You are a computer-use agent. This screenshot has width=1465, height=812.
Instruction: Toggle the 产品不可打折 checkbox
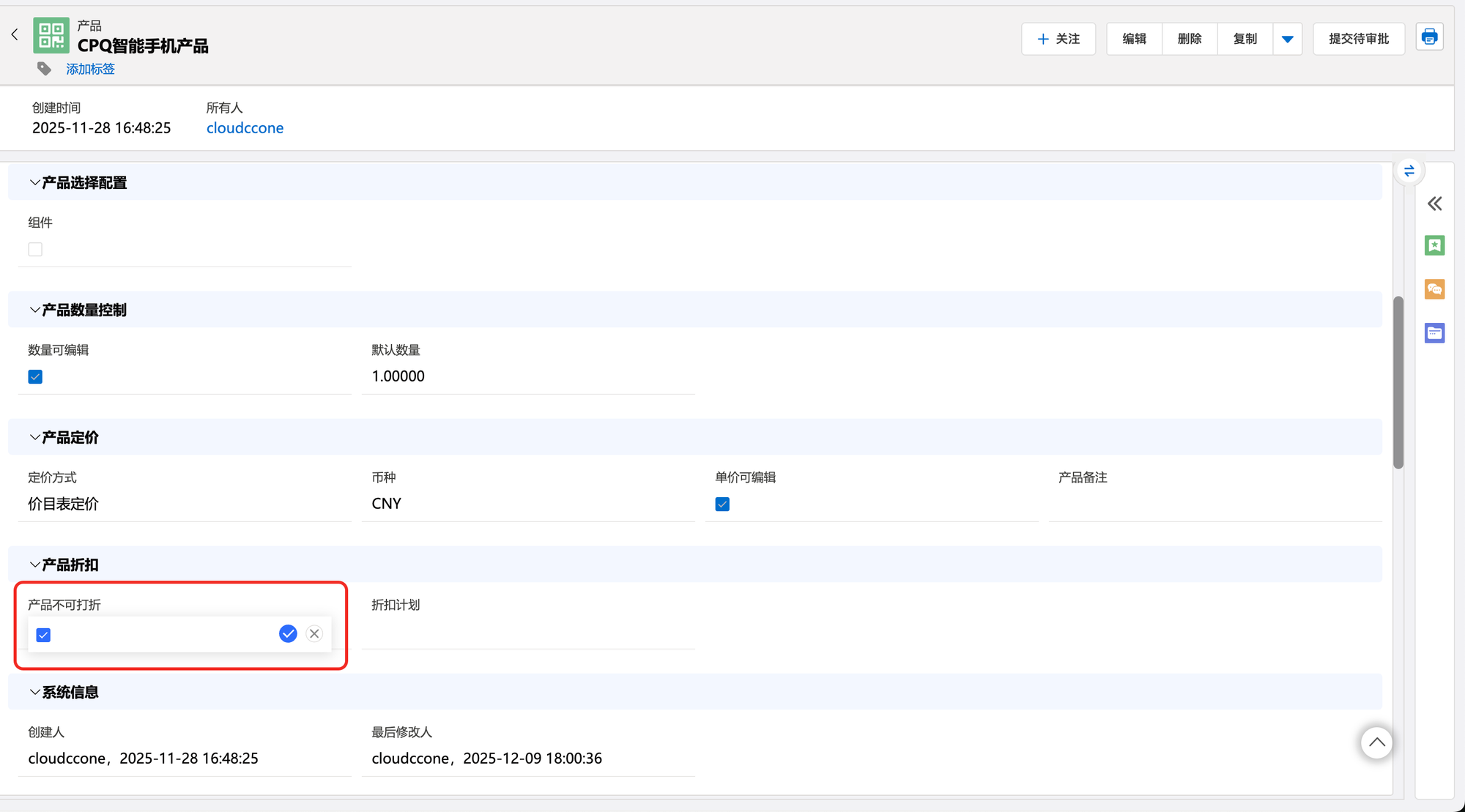point(43,635)
